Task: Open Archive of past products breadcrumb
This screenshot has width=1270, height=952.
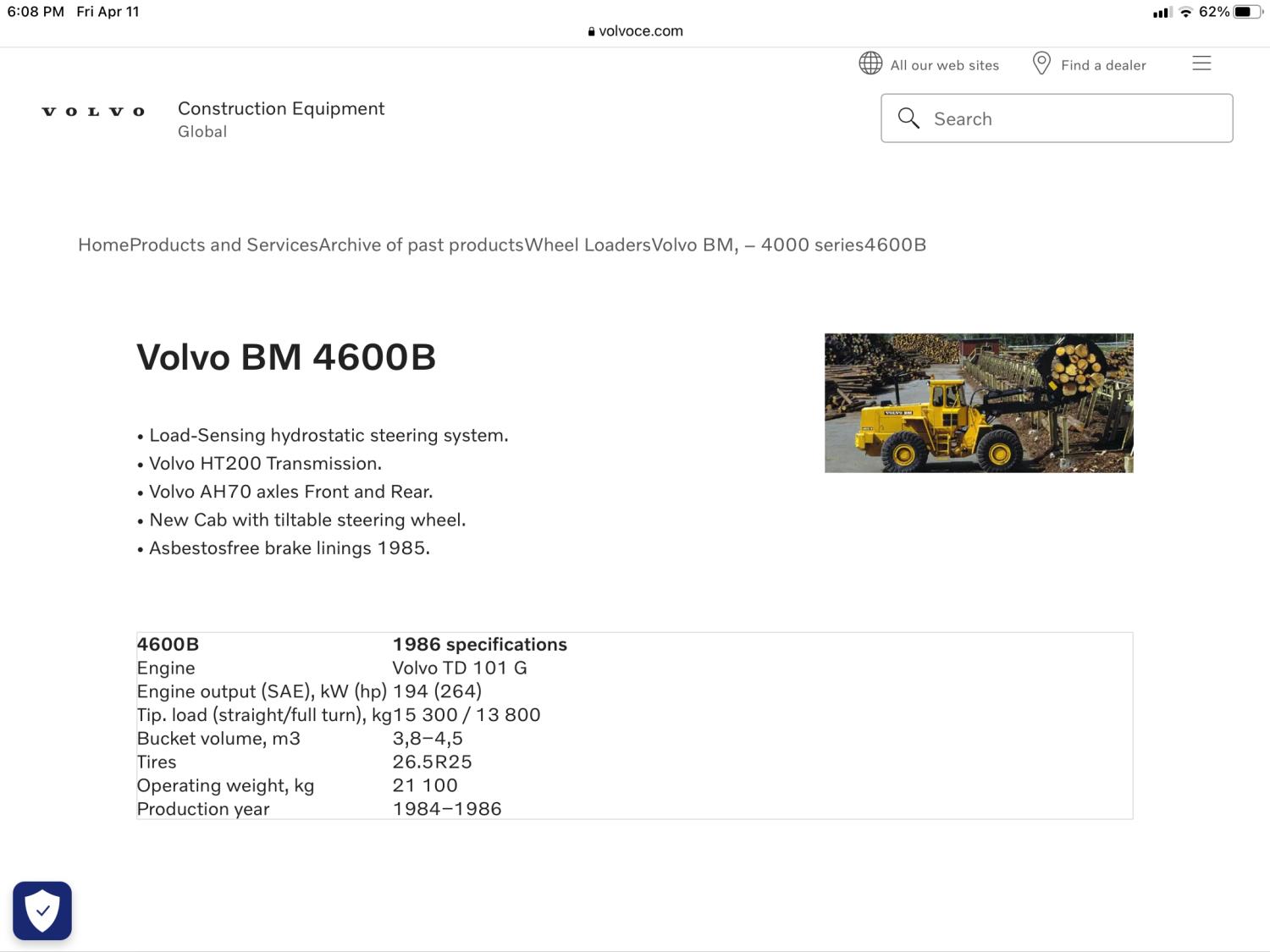Action: point(421,245)
